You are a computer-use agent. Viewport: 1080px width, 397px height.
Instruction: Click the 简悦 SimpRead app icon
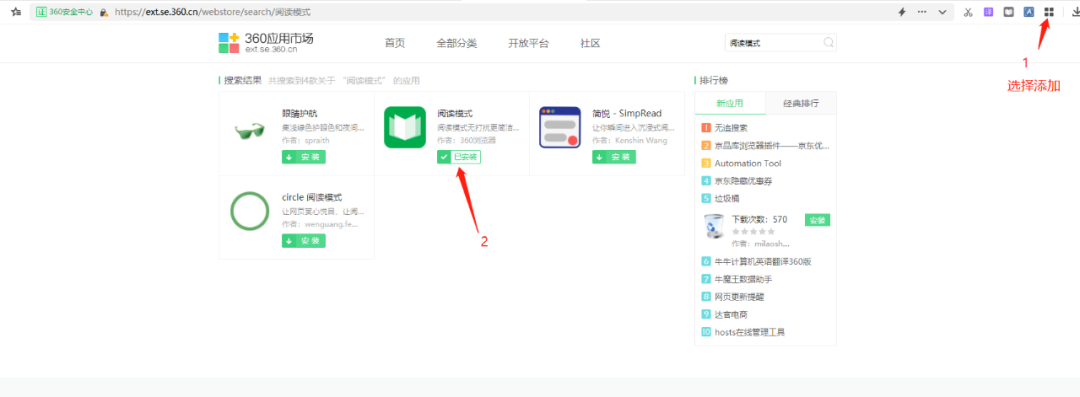click(x=559, y=127)
